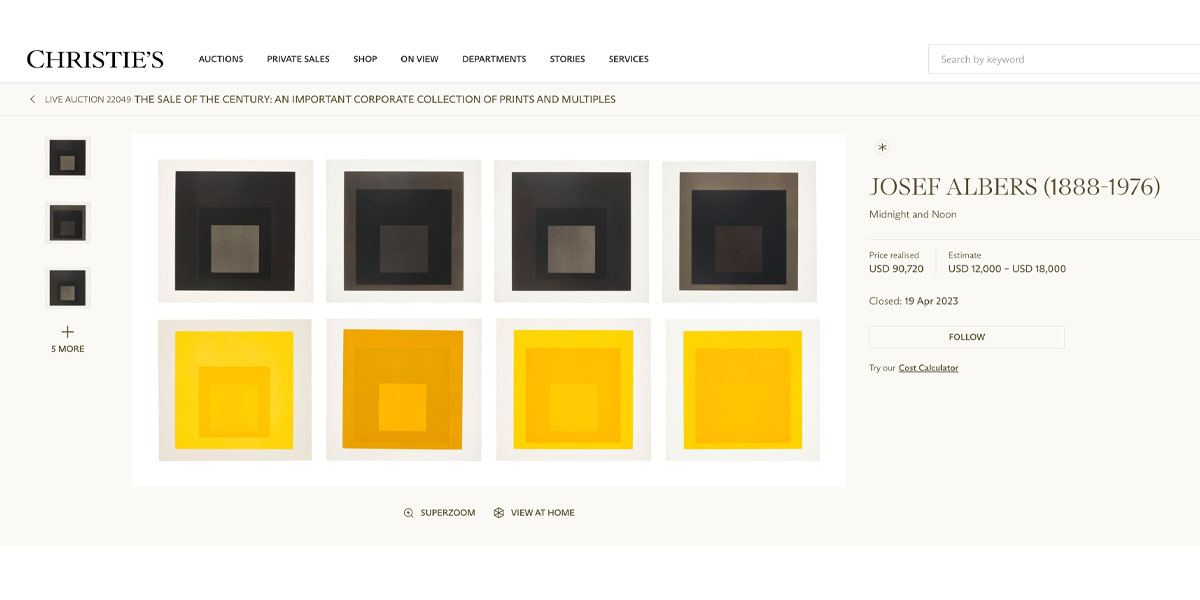Open the Departments menu
The height and width of the screenshot is (600, 1200).
pyautogui.click(x=494, y=59)
